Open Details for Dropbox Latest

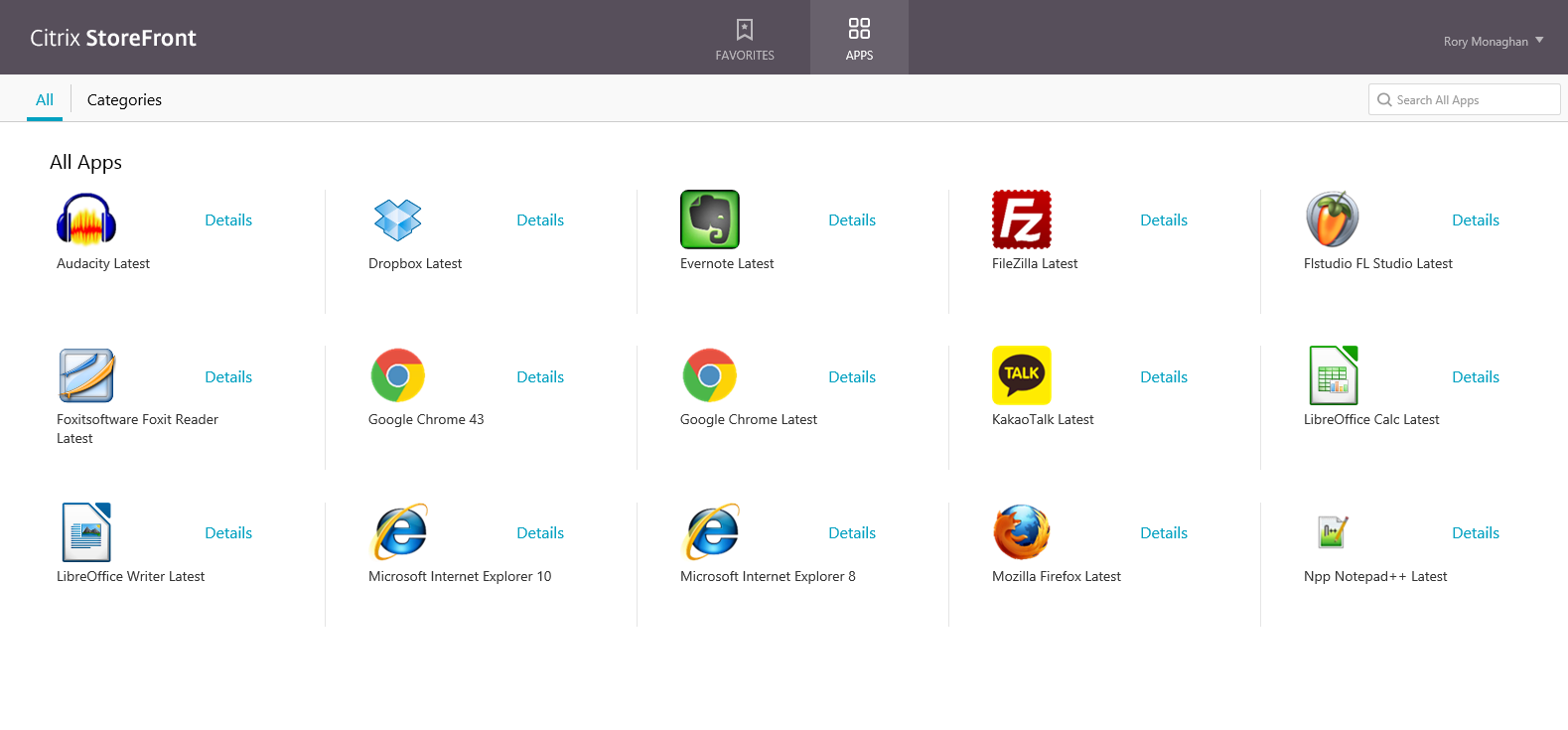(540, 220)
